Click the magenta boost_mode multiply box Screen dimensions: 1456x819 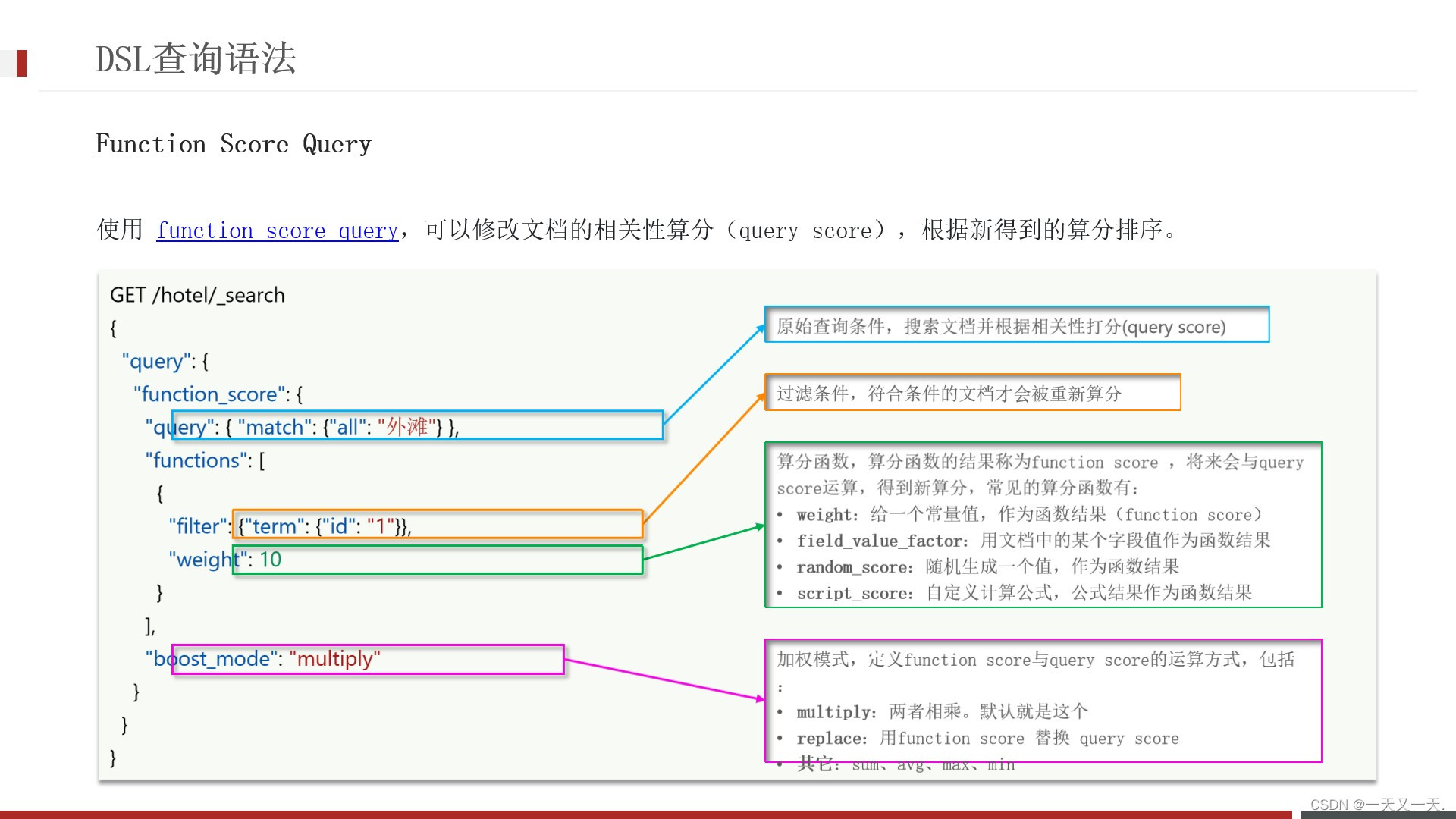pyautogui.click(x=366, y=658)
